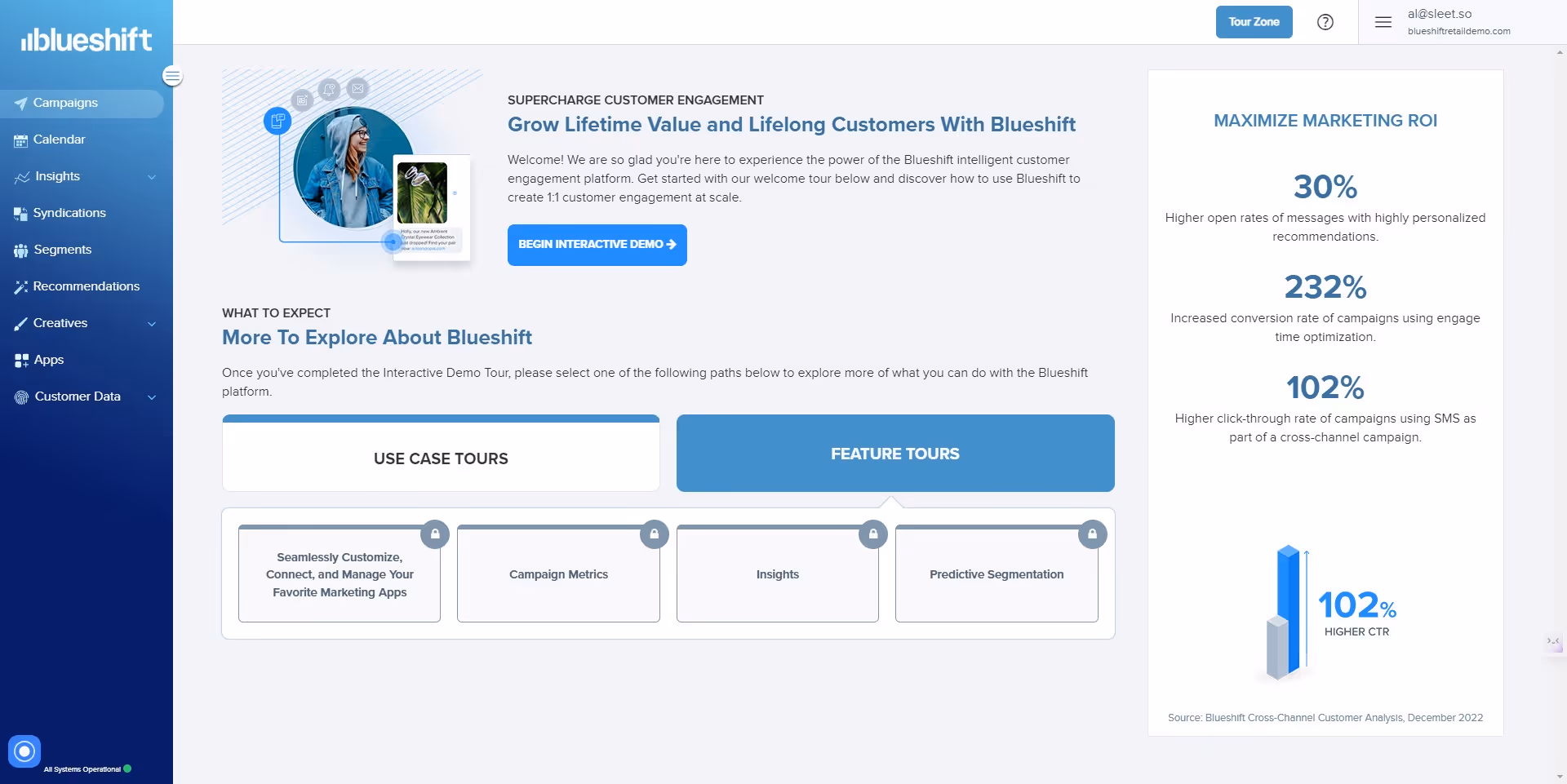Click lock icon on Insights card
This screenshot has height=784, width=1567.
pos(873,534)
